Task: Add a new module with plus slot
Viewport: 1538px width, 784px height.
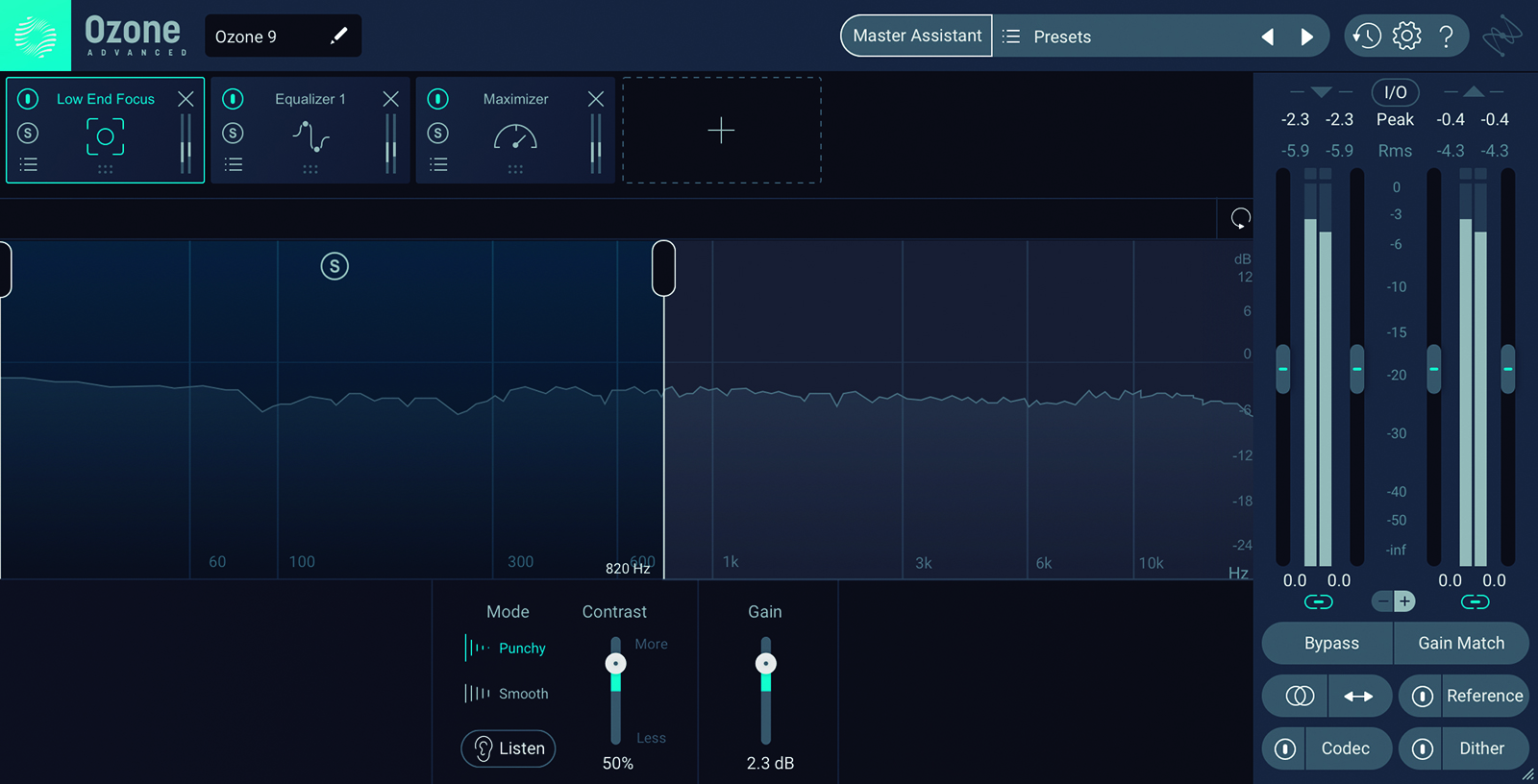Action: point(721,130)
